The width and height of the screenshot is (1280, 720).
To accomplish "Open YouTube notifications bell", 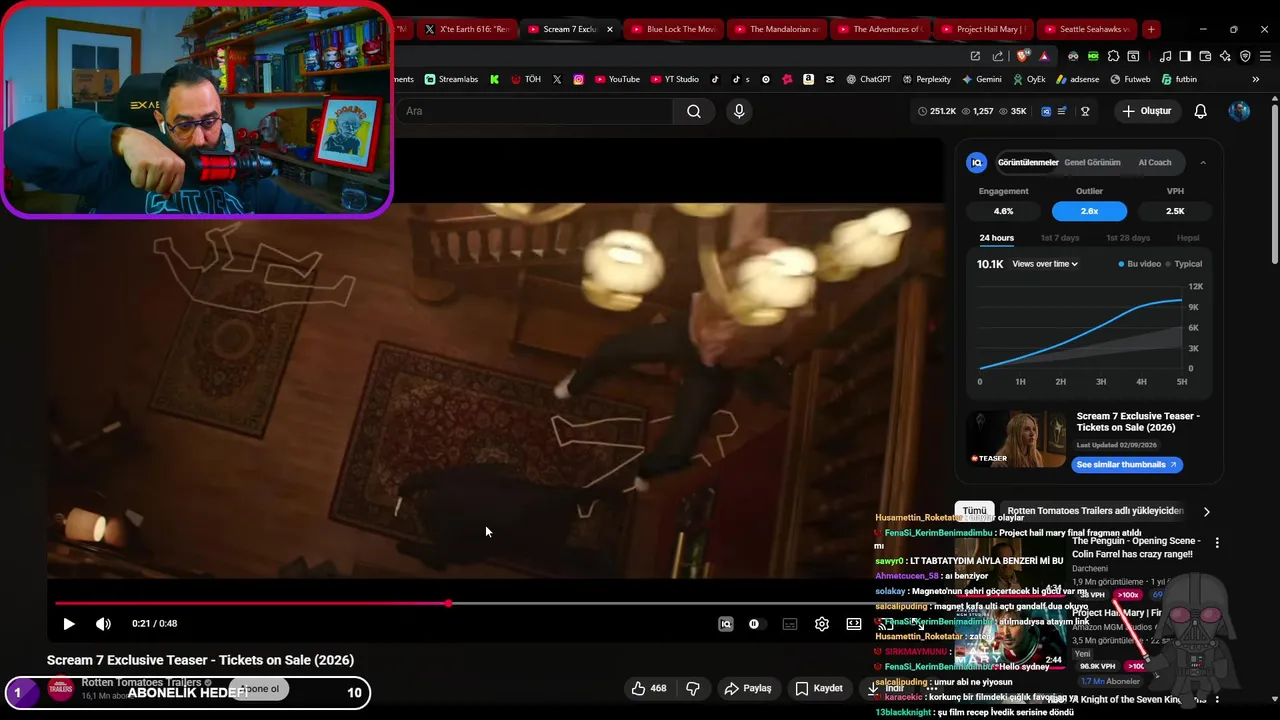I will 1201,111.
